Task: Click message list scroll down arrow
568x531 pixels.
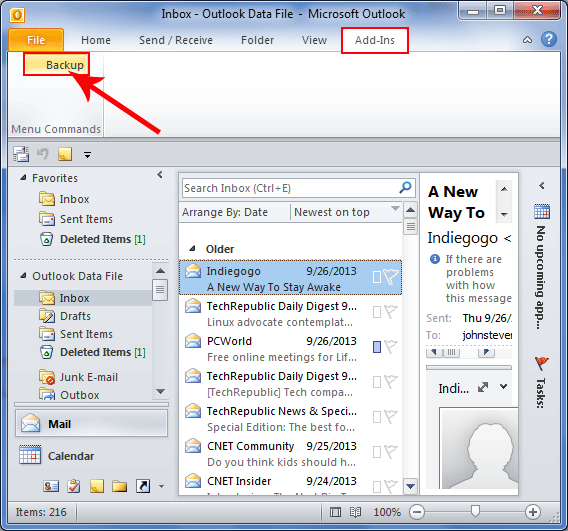Action: (x=410, y=486)
